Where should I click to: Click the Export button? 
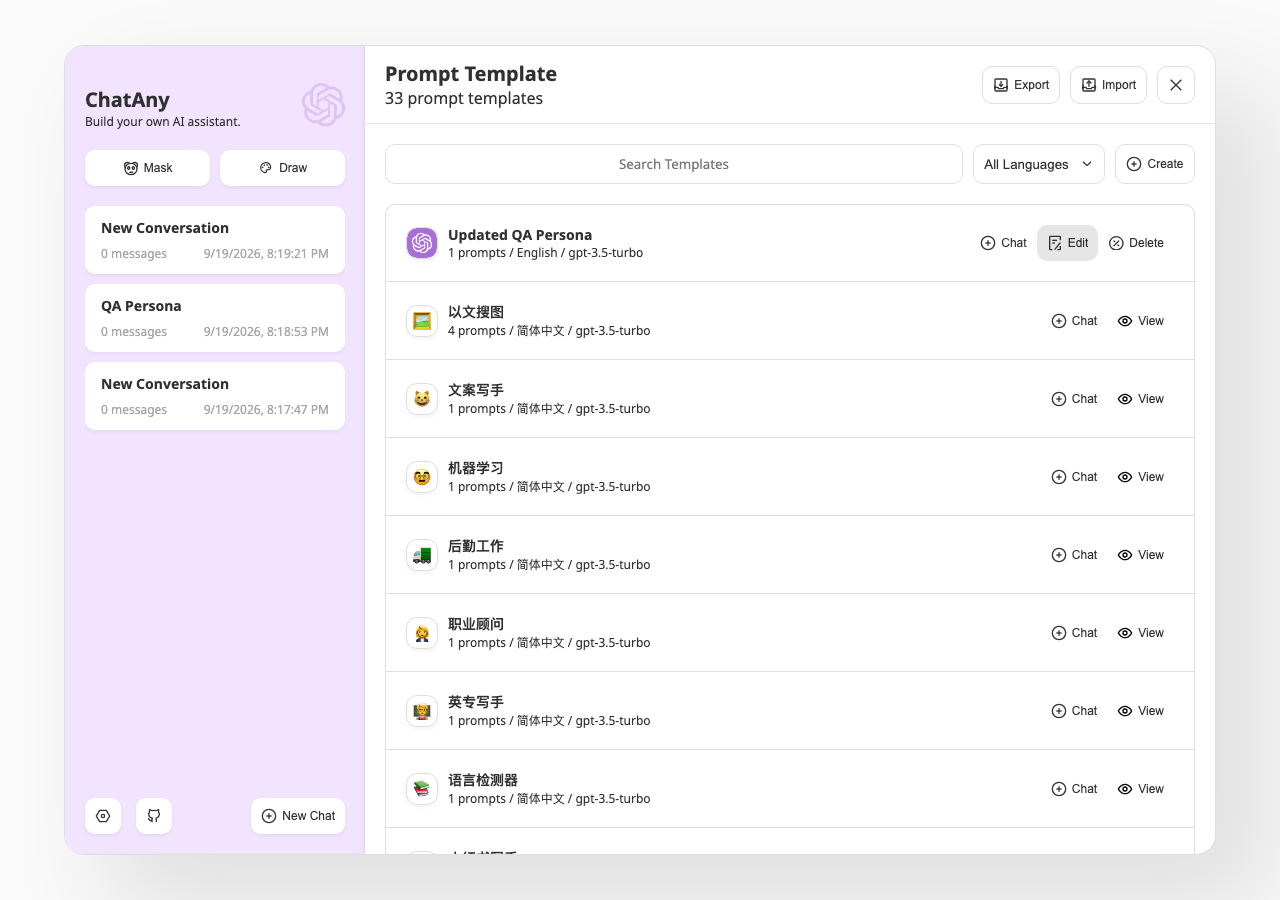(1021, 85)
